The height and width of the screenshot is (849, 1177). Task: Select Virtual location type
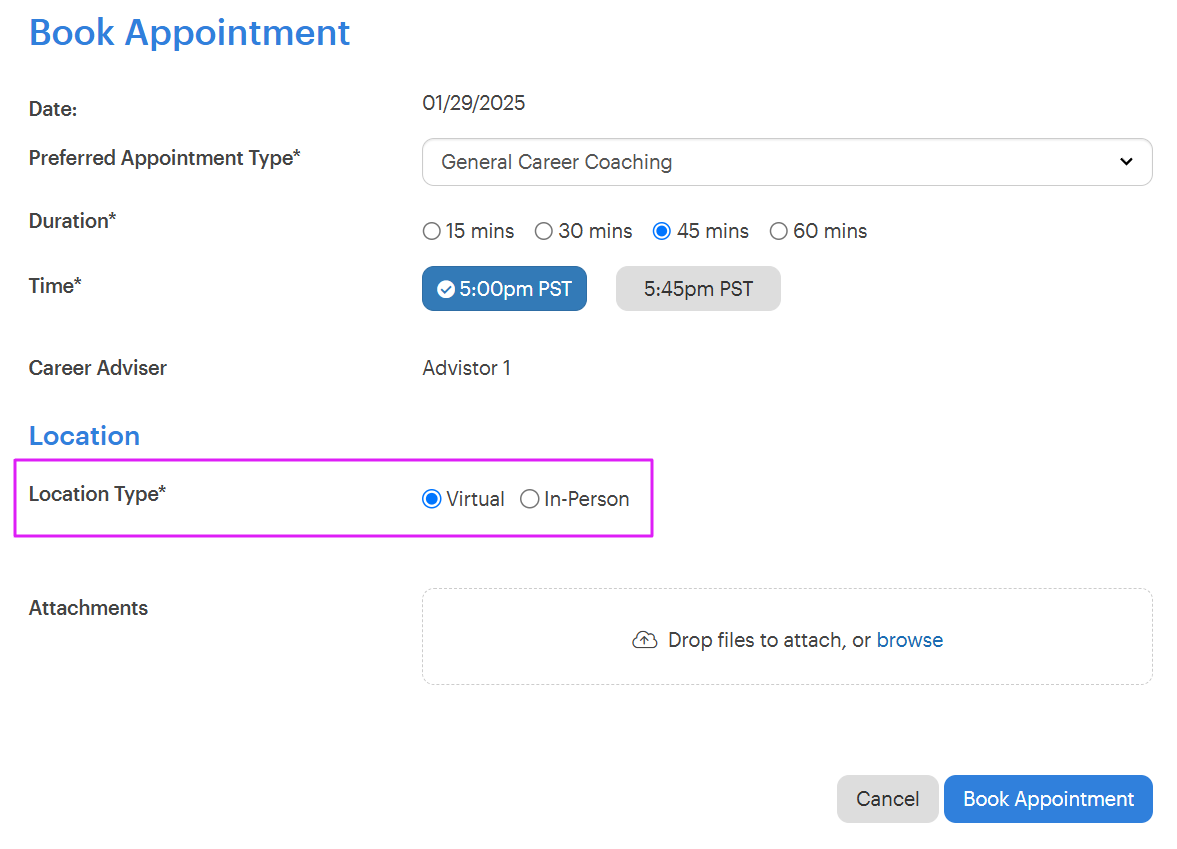(x=432, y=499)
